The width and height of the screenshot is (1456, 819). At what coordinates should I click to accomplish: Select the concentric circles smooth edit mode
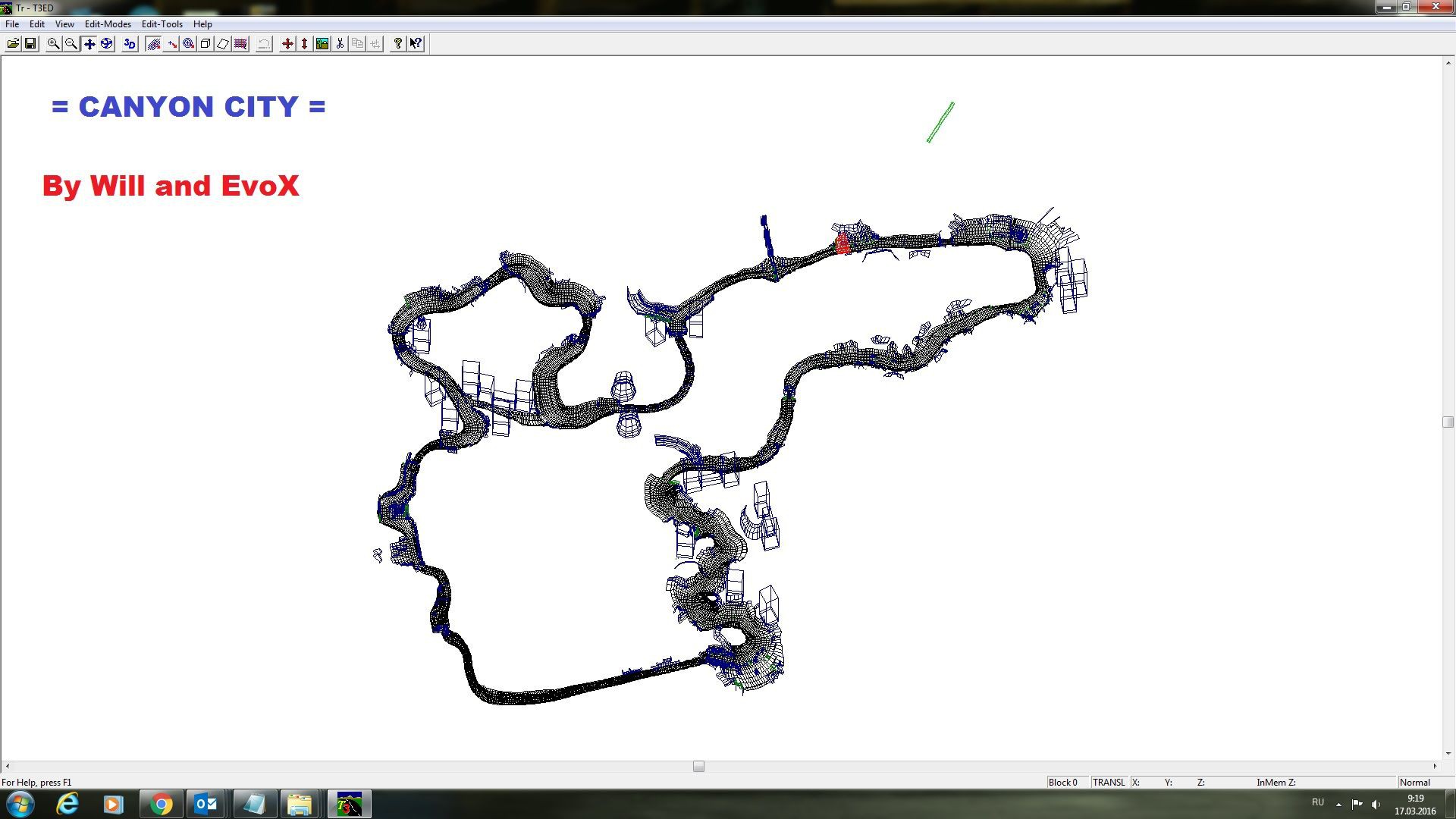[x=188, y=44]
